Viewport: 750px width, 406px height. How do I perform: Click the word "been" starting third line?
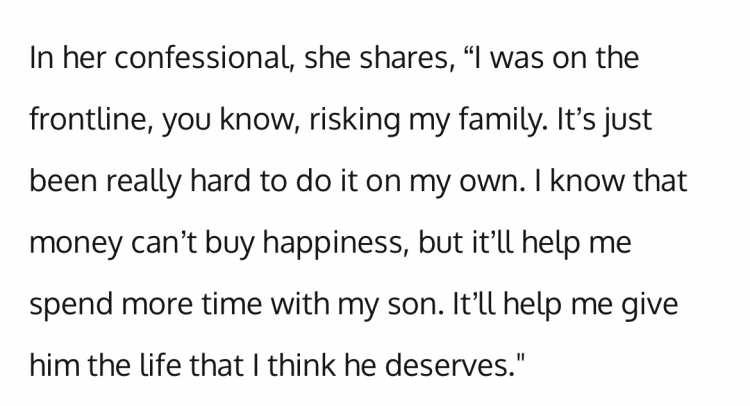64,181
